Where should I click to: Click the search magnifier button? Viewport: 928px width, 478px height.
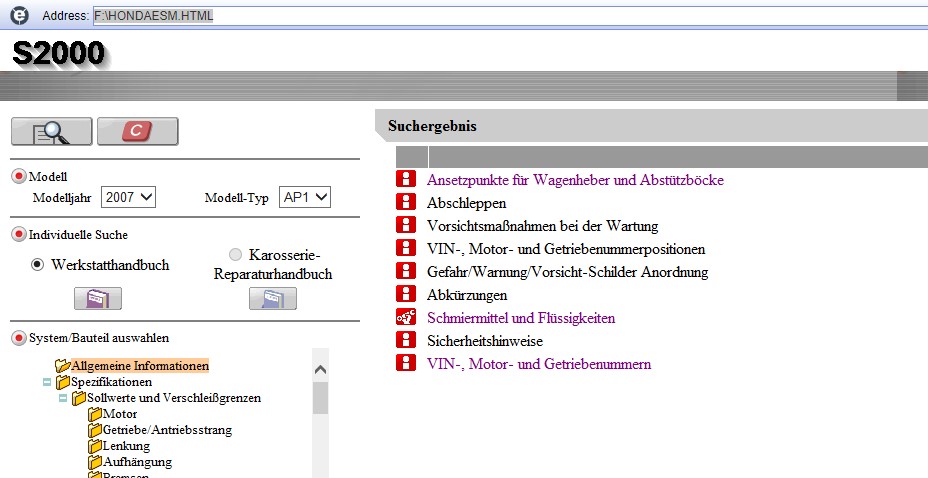point(51,132)
